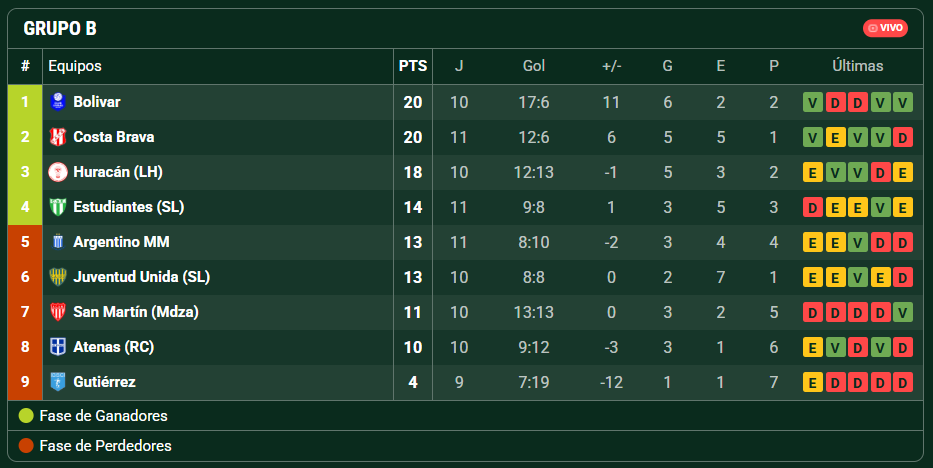Sort by the PTS column header
The image size is (933, 468).
413,66
